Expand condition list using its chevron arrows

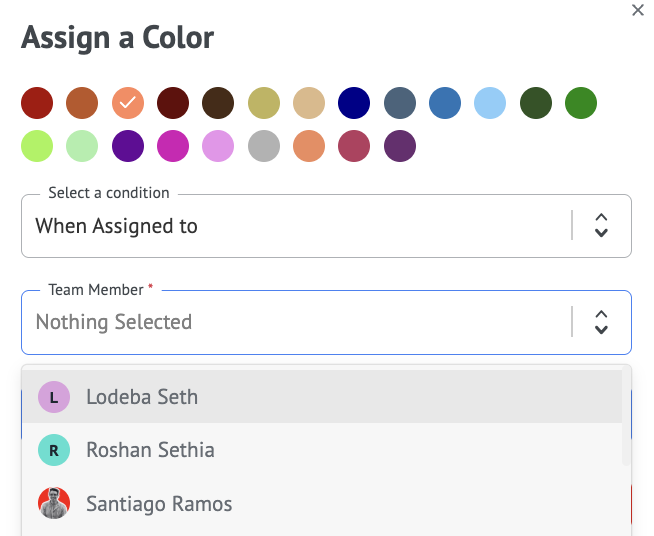[x=601, y=226]
